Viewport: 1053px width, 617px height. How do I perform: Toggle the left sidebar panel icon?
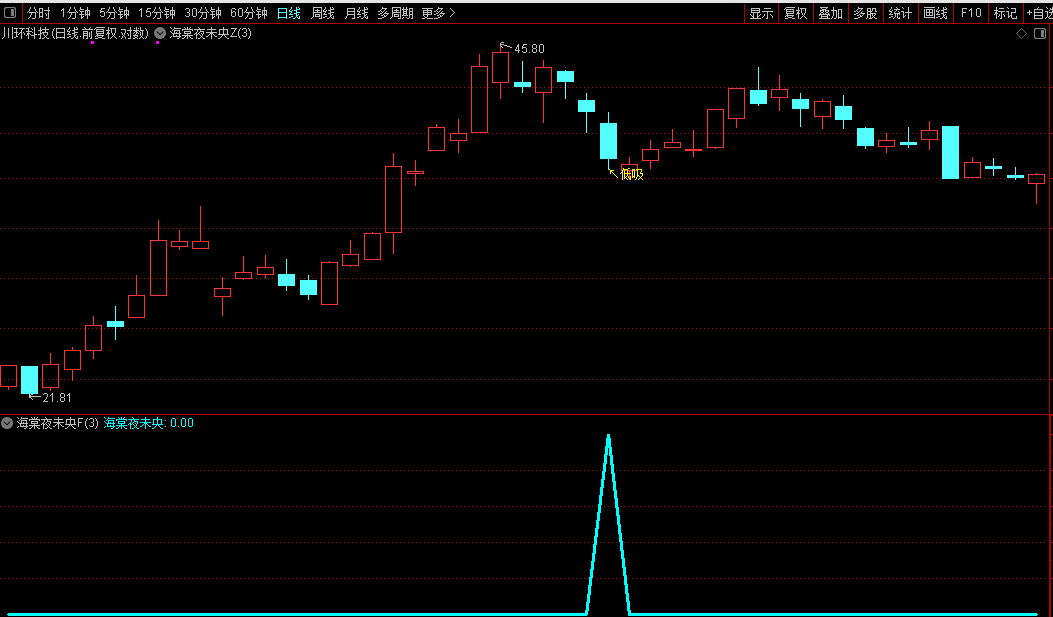(10, 13)
